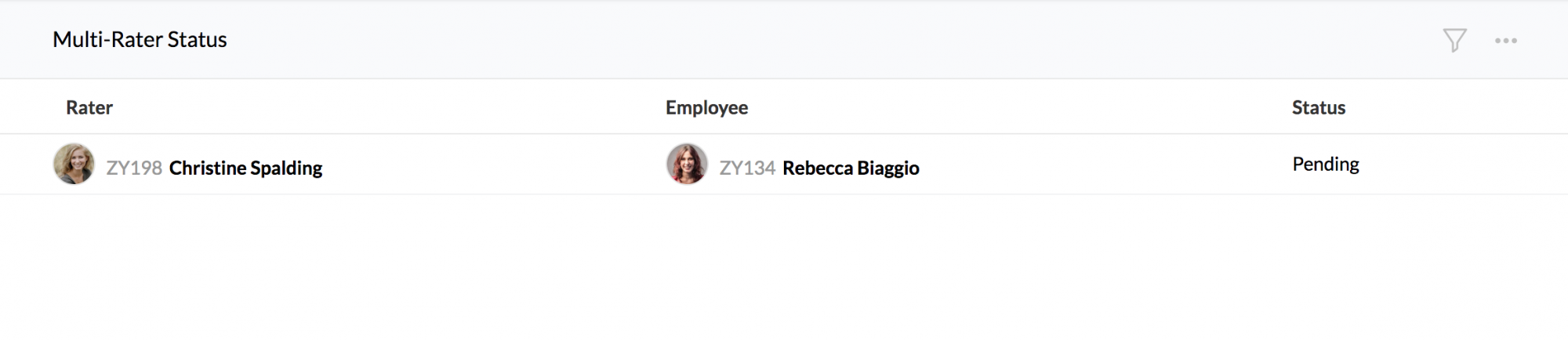Open the three-dots more options menu
This screenshot has width=1568, height=340.
(1505, 41)
